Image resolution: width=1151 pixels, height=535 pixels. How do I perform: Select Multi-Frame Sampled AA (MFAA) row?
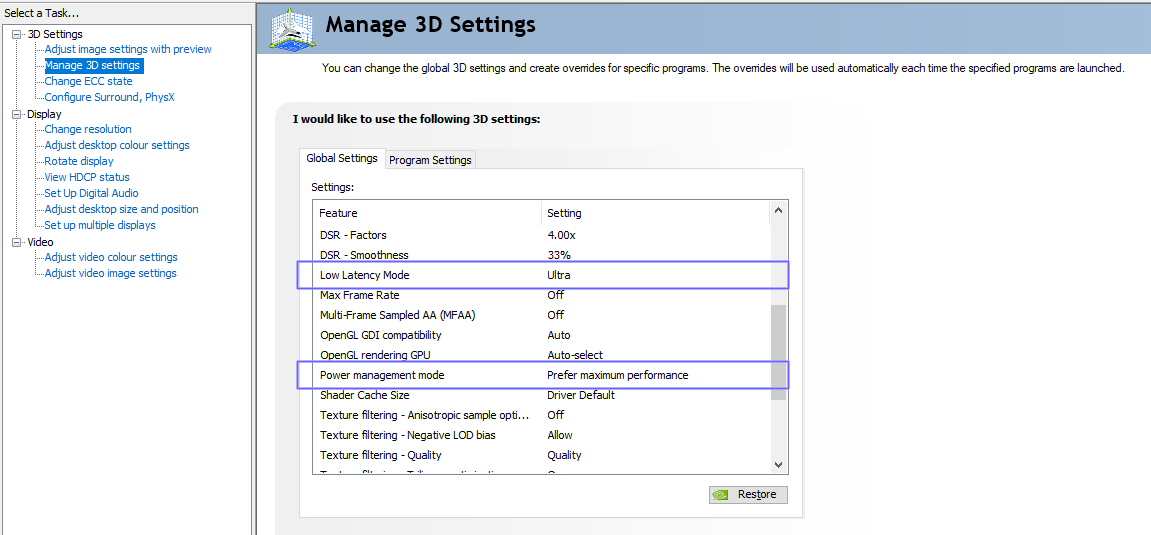coord(542,315)
